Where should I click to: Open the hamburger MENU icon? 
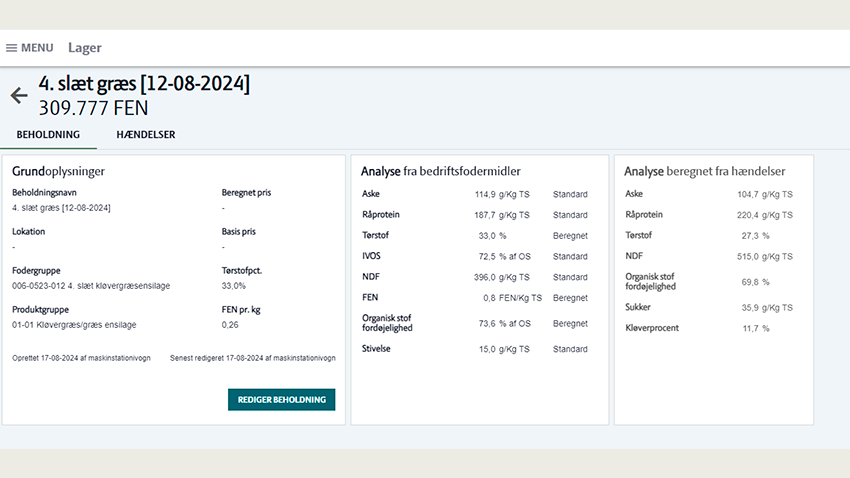click(12, 48)
